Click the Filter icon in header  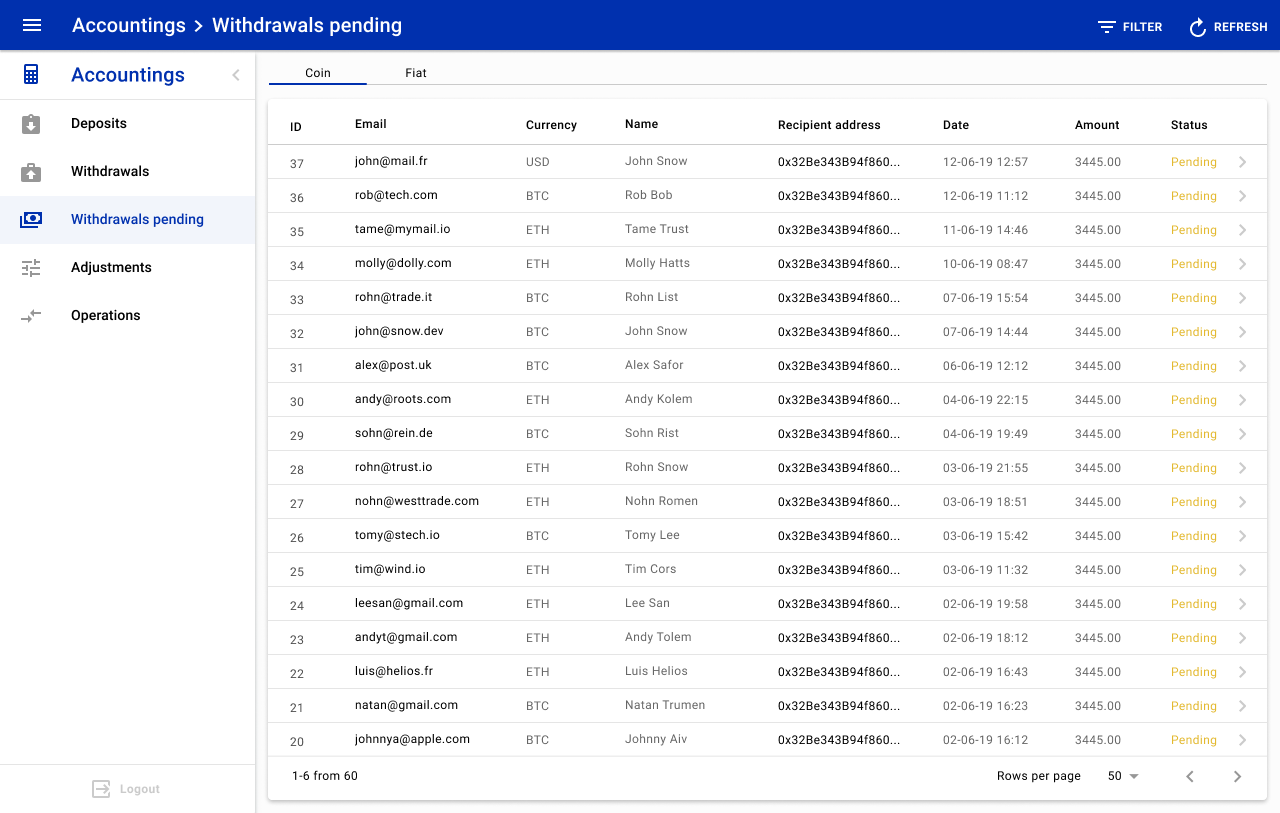pyautogui.click(x=1107, y=27)
